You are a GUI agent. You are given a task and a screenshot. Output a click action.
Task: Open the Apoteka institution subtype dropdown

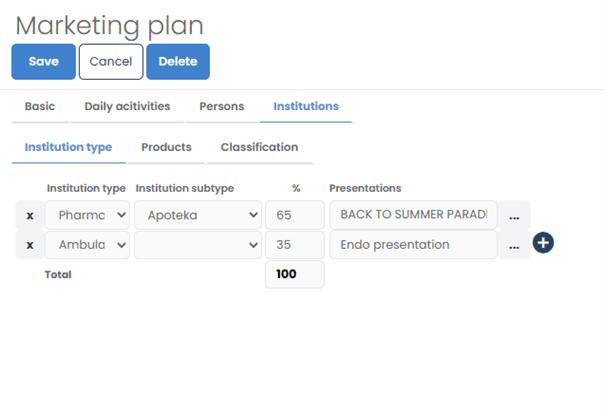tap(197, 215)
